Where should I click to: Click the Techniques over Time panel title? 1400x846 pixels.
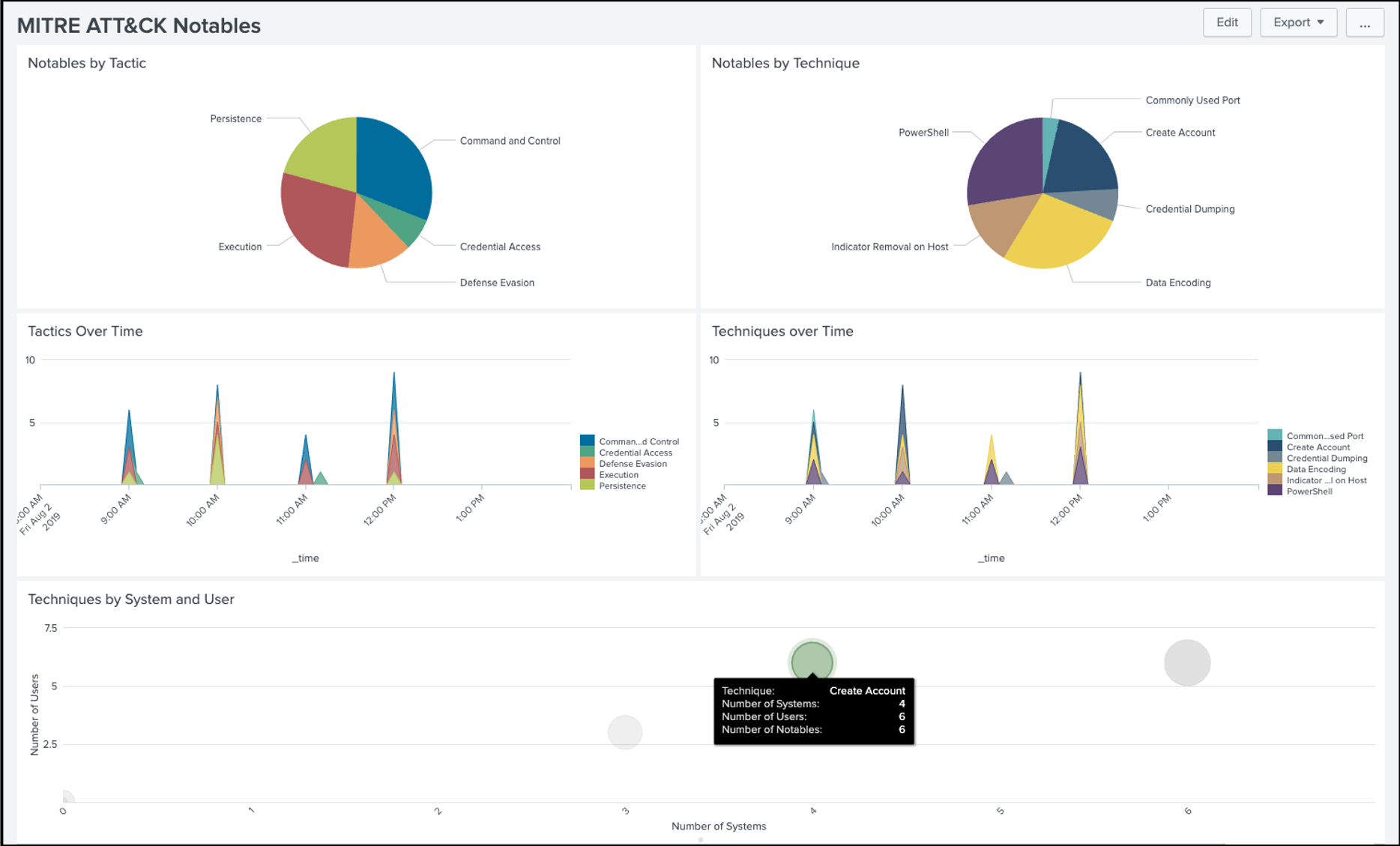(x=782, y=331)
